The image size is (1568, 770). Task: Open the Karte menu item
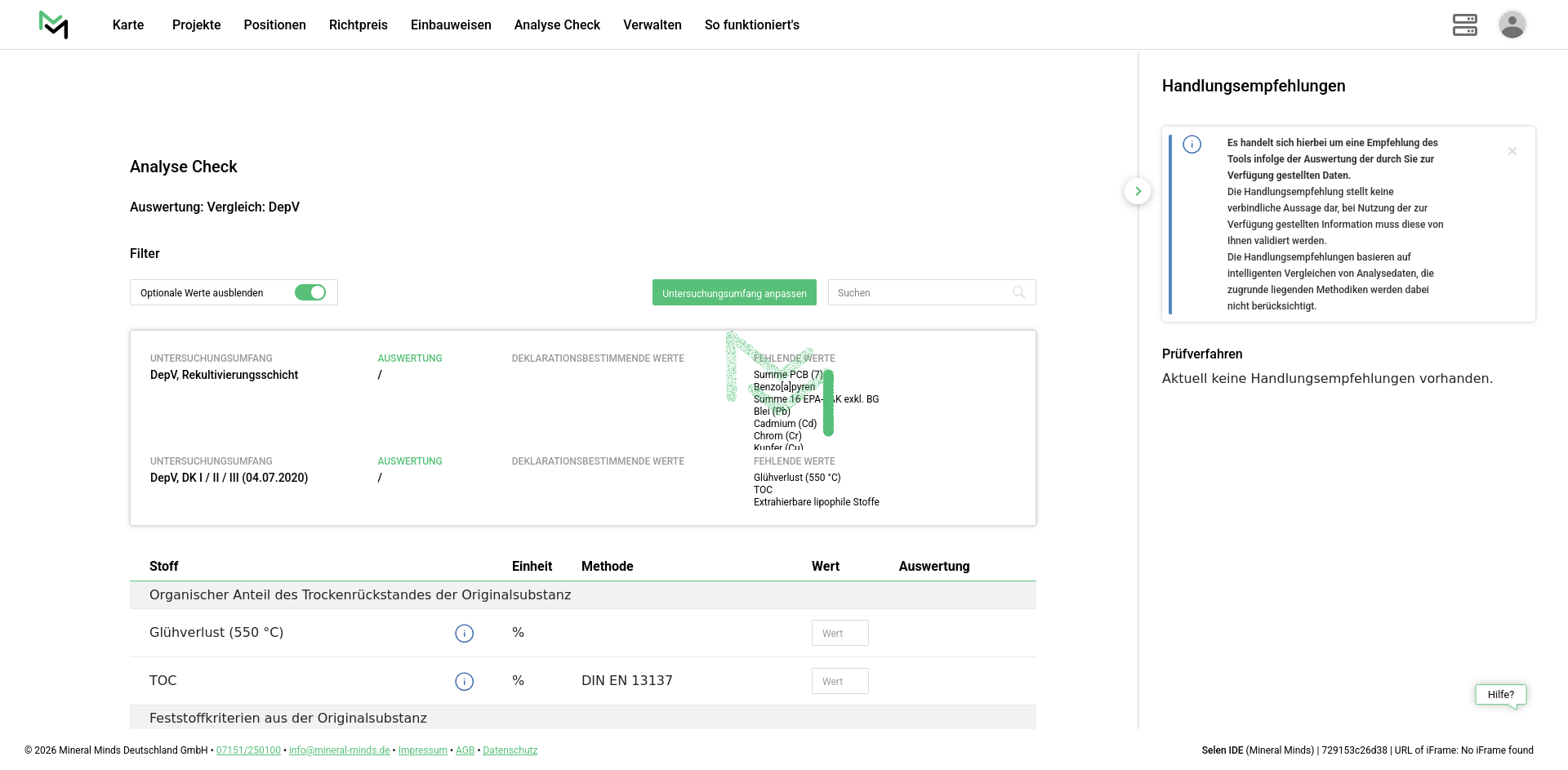[128, 24]
